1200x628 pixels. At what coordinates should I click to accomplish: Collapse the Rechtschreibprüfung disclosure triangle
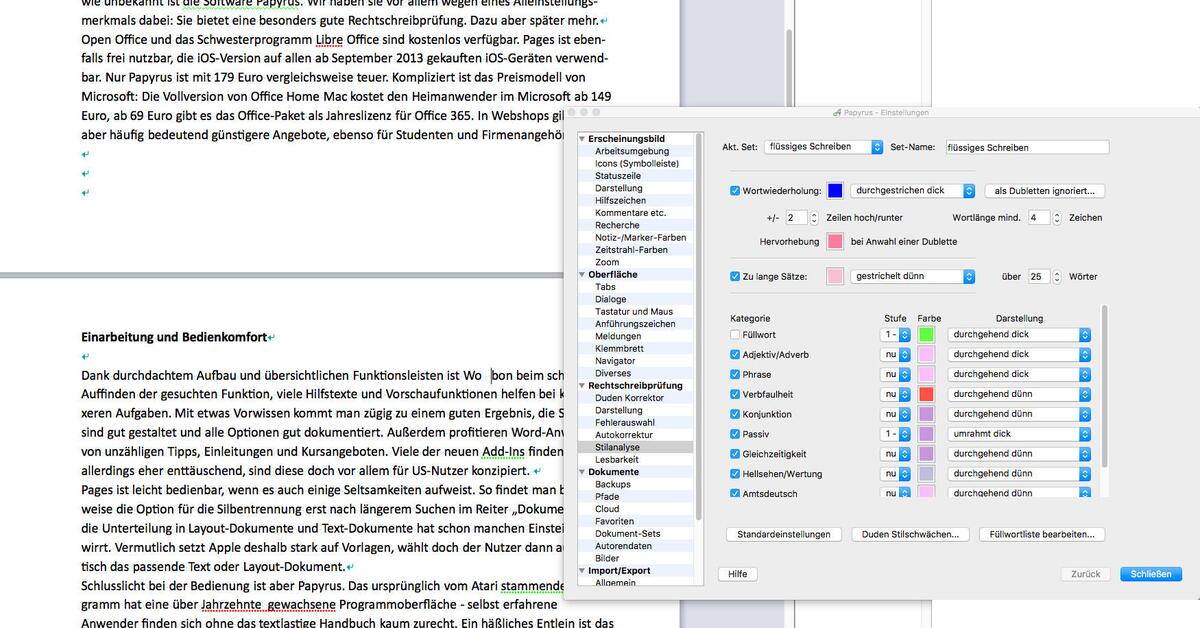click(x=582, y=385)
